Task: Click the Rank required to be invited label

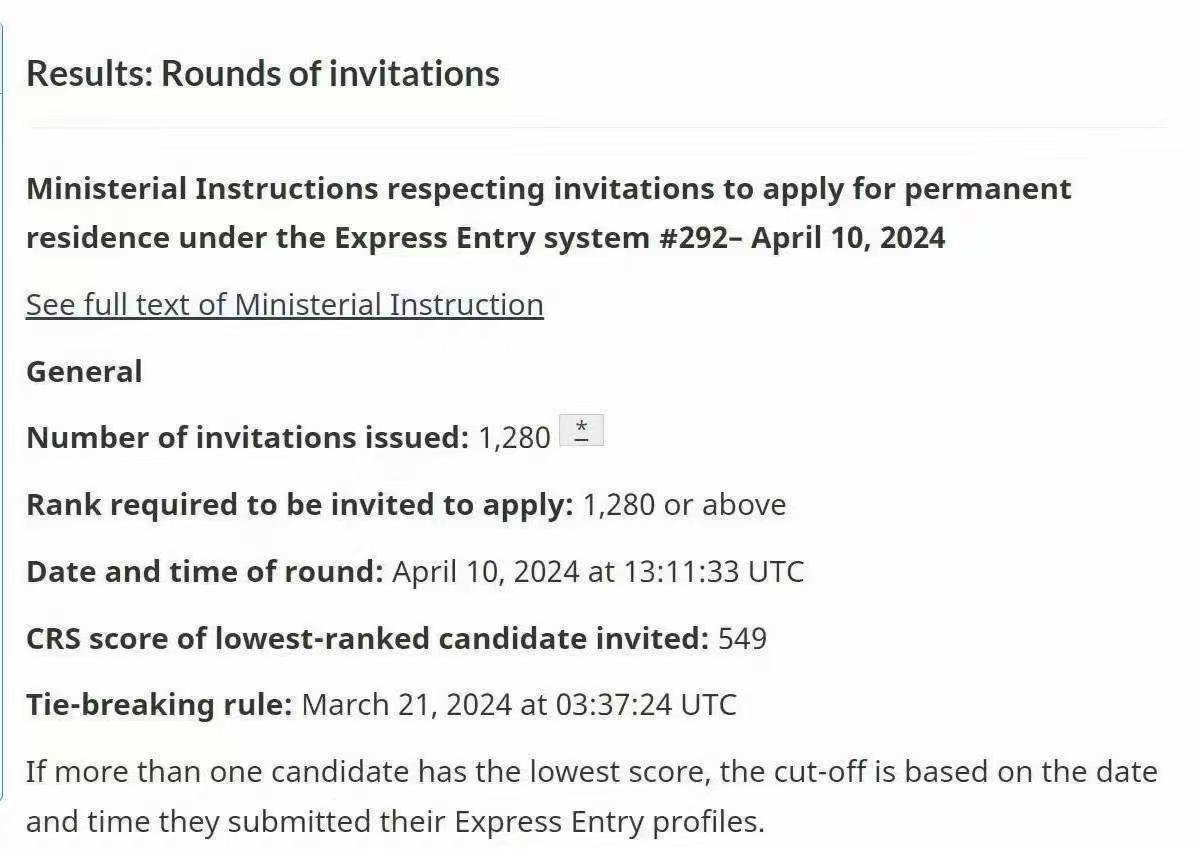Action: [x=300, y=505]
